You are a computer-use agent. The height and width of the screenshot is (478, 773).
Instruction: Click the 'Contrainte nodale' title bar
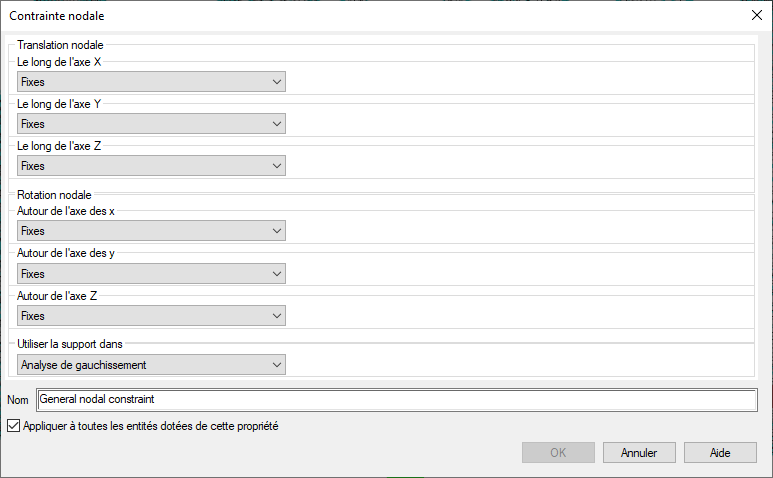click(300, 15)
